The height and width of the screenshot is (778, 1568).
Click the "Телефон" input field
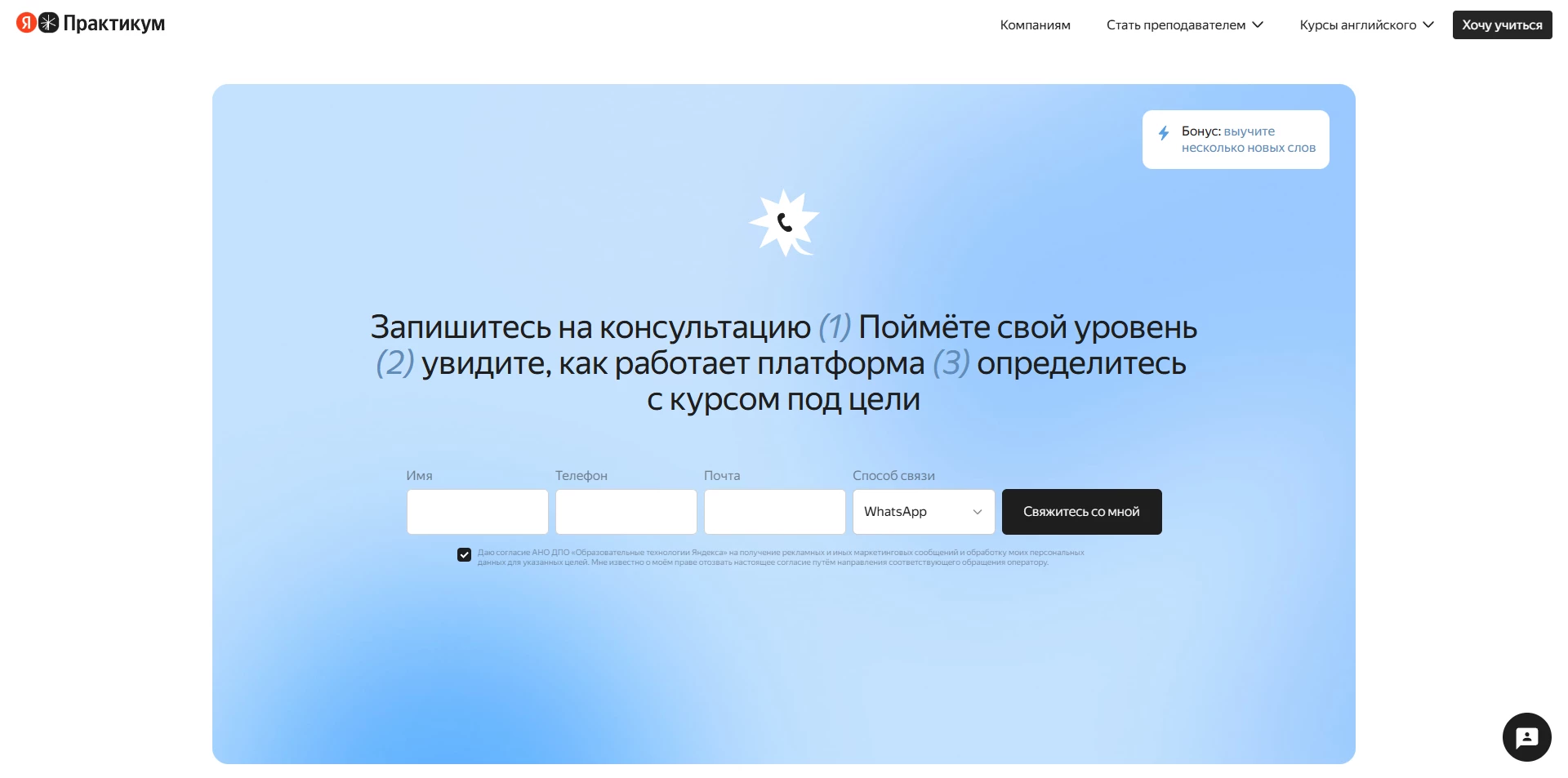(626, 512)
